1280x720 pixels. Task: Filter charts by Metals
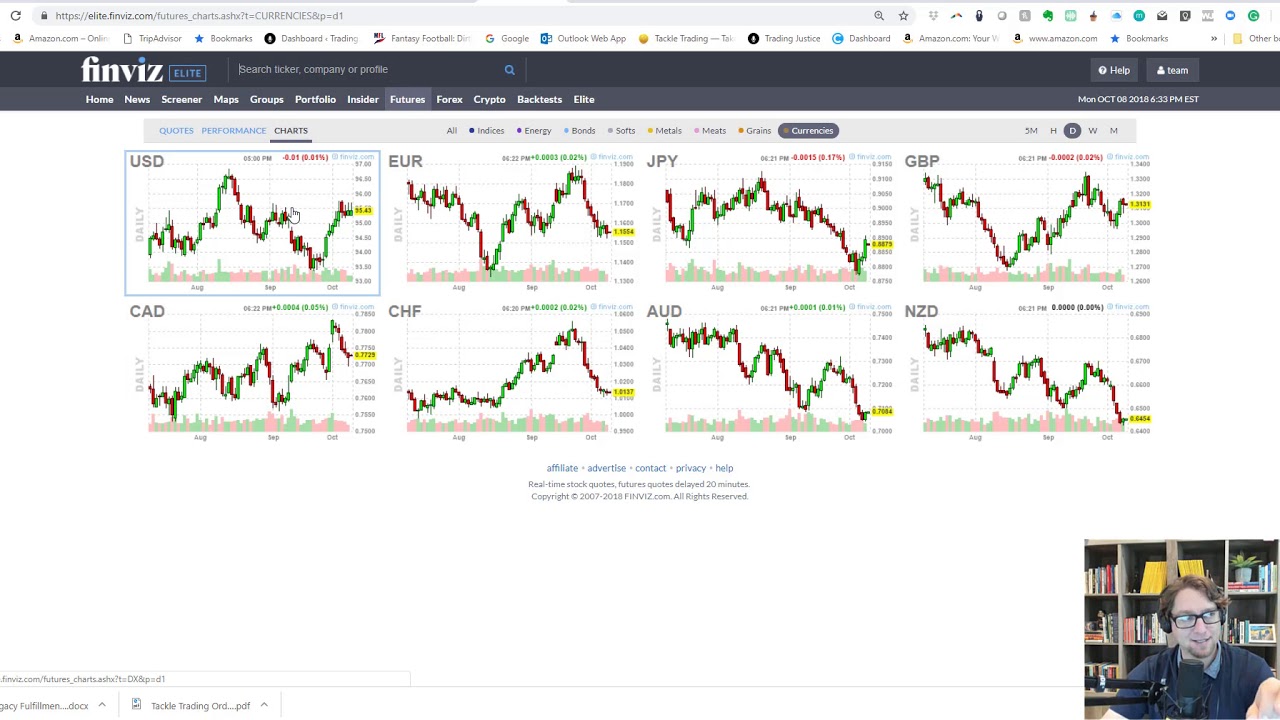click(665, 130)
